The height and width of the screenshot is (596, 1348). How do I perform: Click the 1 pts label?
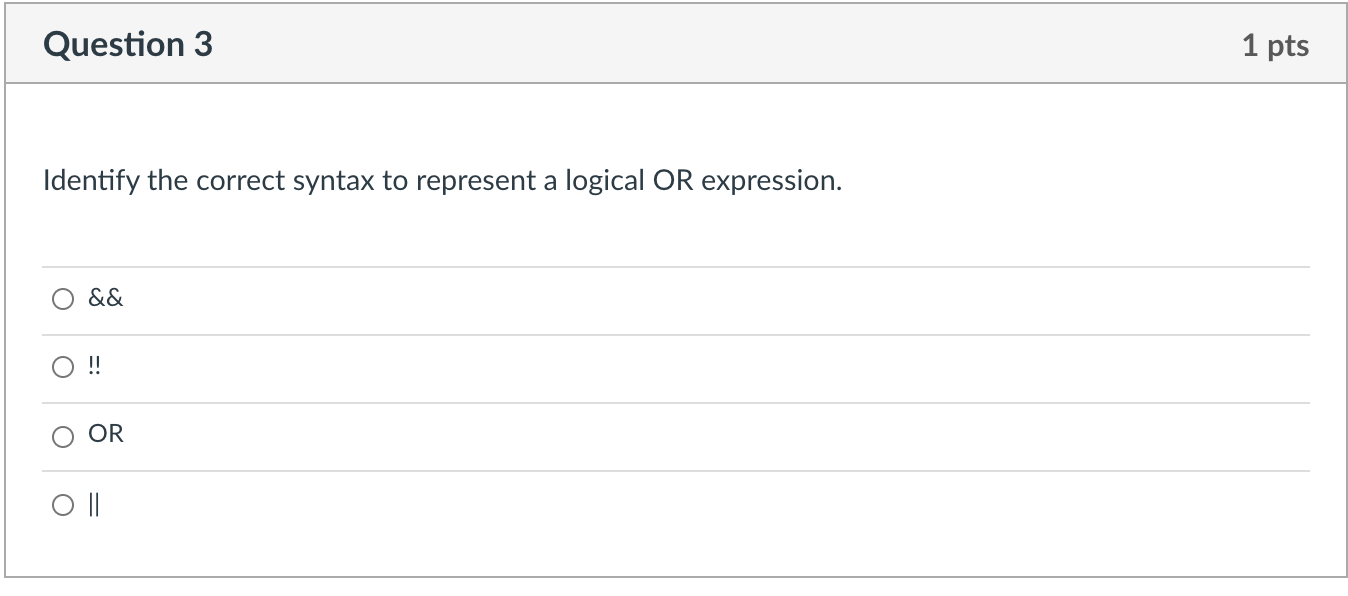(x=1276, y=44)
